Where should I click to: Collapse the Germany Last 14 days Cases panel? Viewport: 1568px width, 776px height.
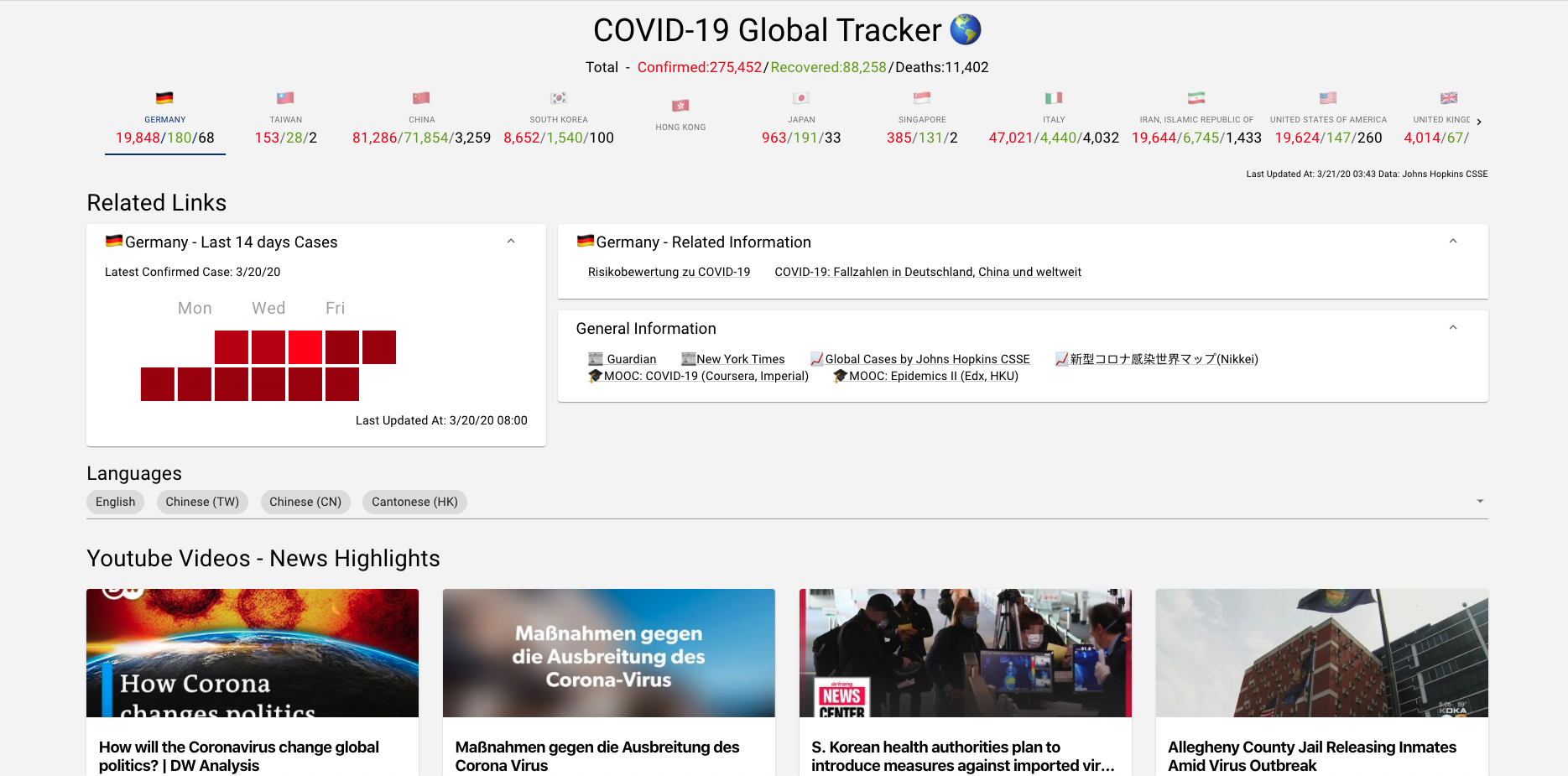(x=511, y=242)
